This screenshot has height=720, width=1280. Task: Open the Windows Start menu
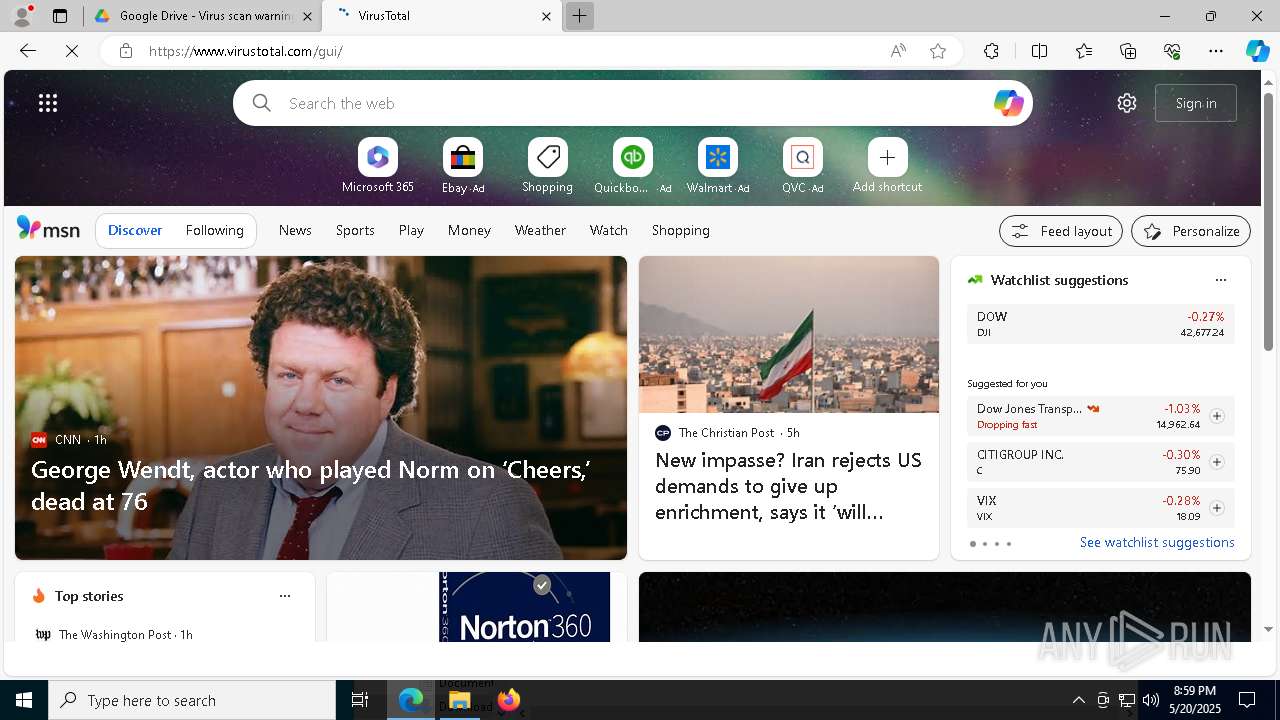24,700
